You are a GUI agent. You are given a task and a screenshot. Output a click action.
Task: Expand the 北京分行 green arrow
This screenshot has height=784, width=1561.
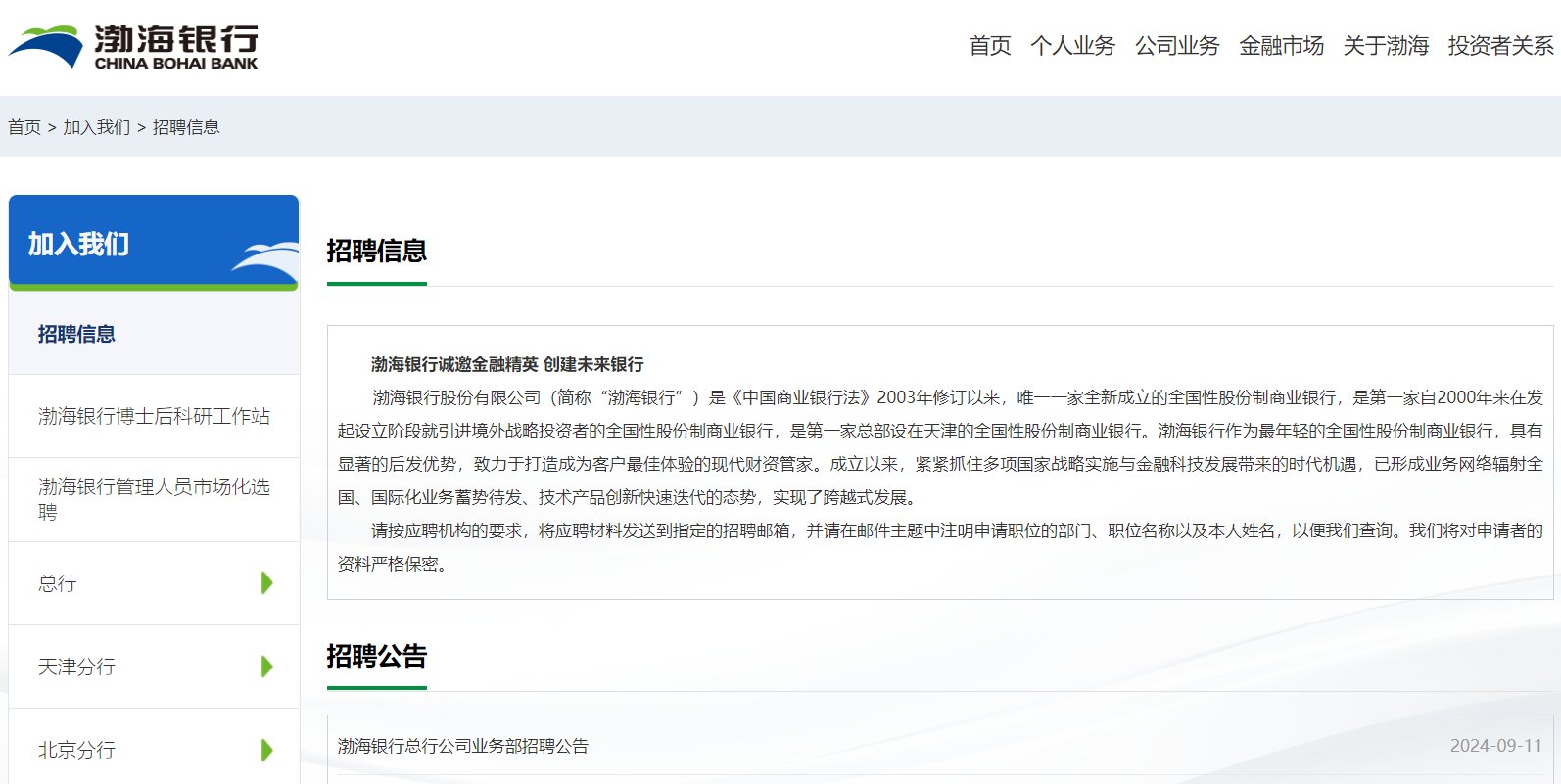[x=267, y=750]
